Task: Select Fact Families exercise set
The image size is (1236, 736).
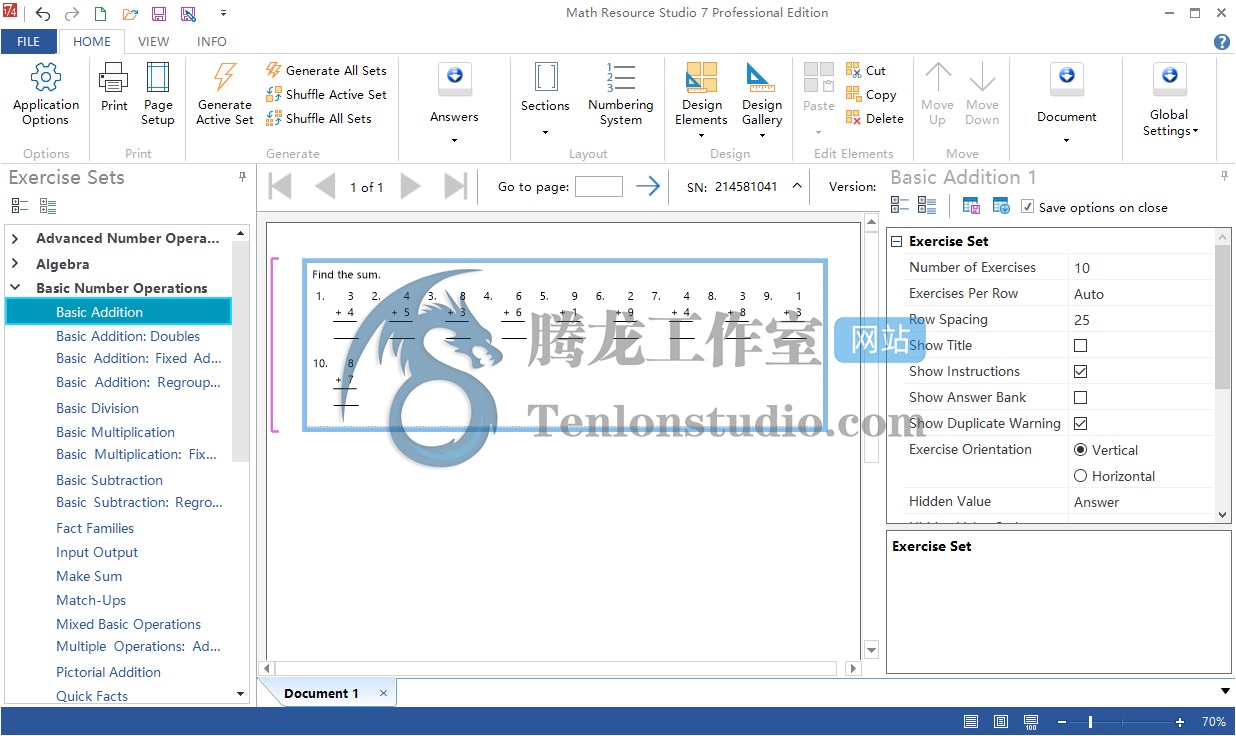Action: coord(95,528)
